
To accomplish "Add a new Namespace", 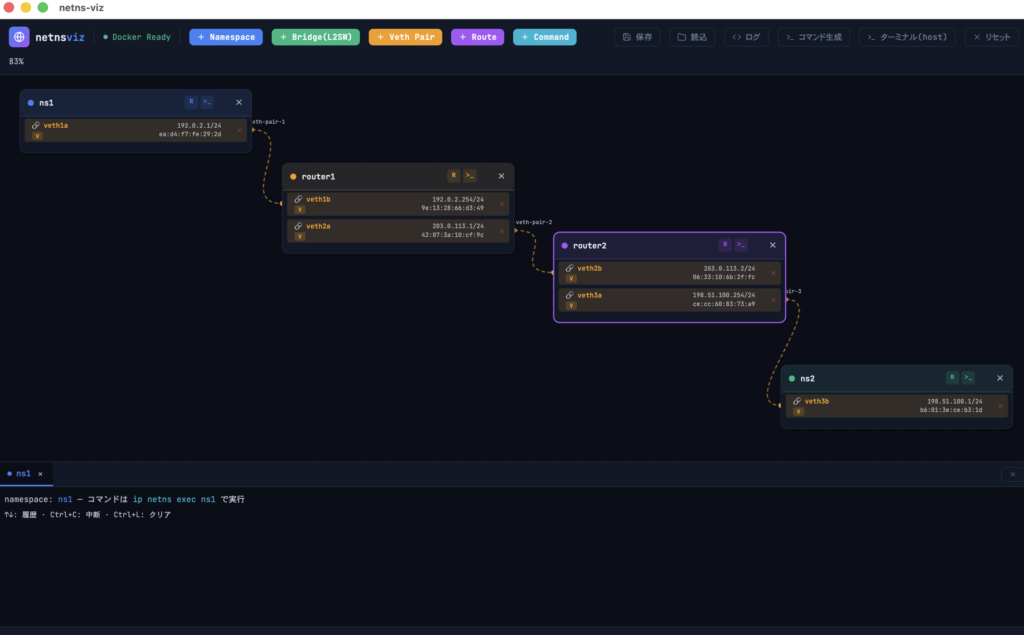I will coord(226,37).
